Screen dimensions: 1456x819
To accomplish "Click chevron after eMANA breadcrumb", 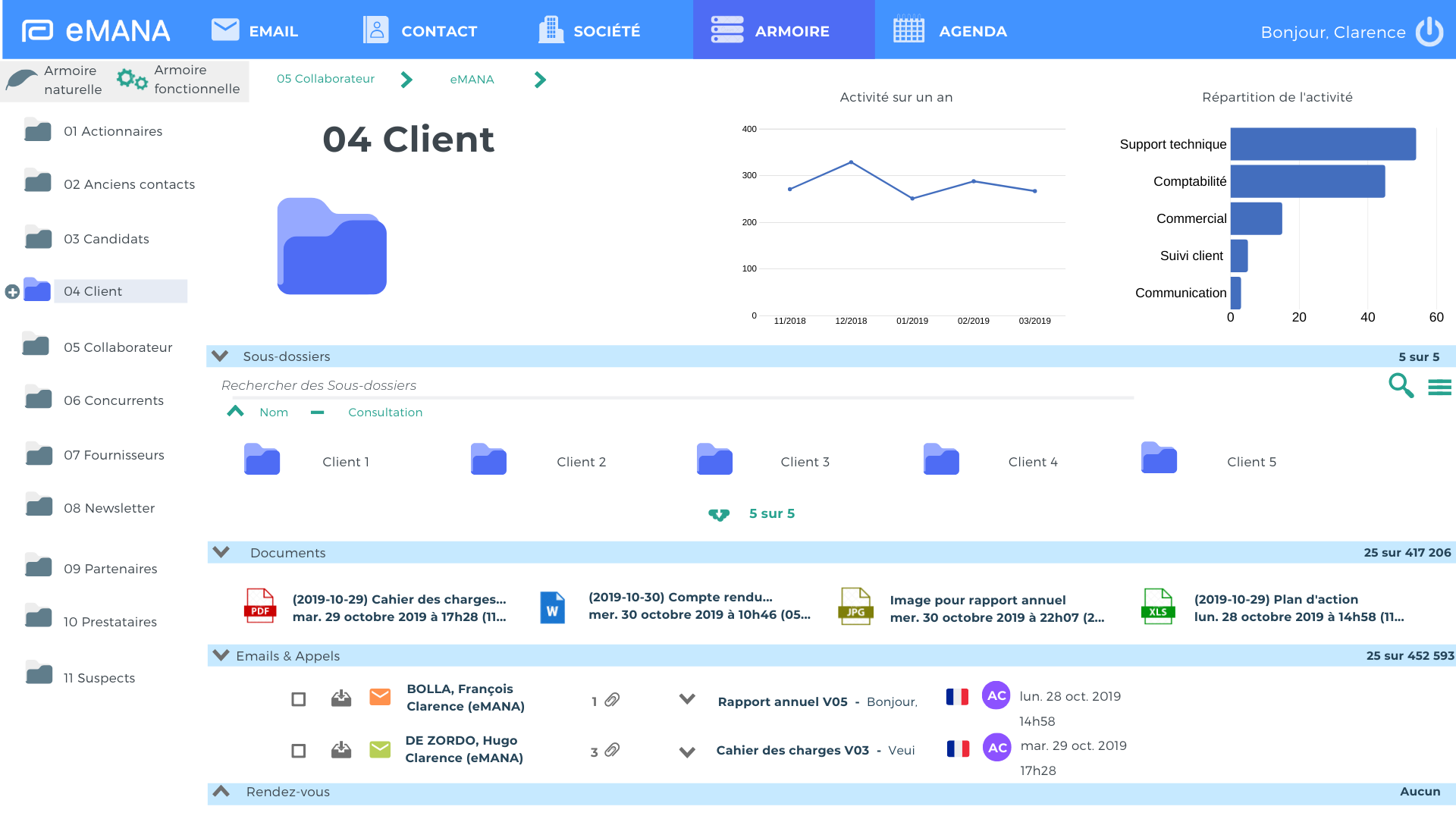I will click(x=540, y=80).
